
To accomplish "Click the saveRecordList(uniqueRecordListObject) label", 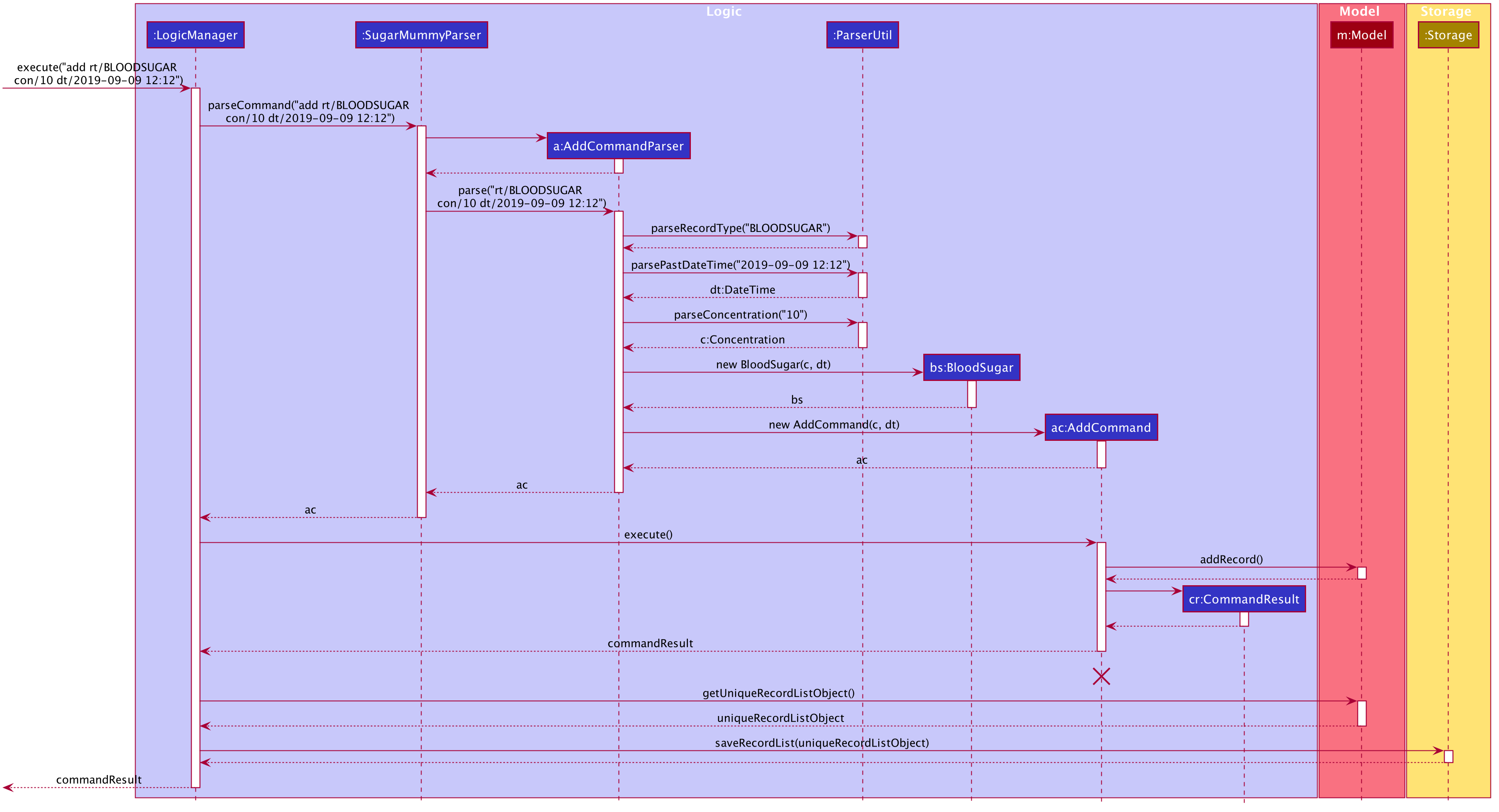I will [x=822, y=743].
